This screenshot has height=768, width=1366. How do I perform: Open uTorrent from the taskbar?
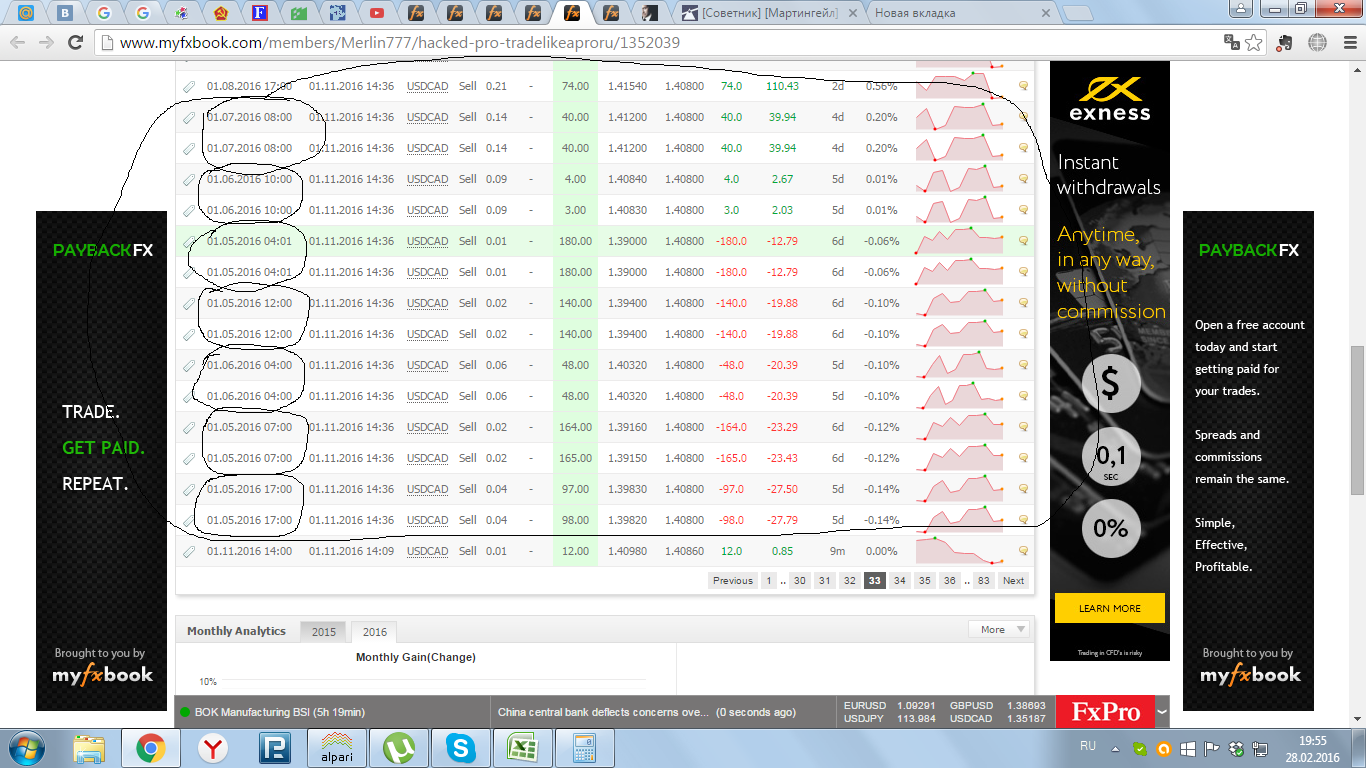(398, 748)
